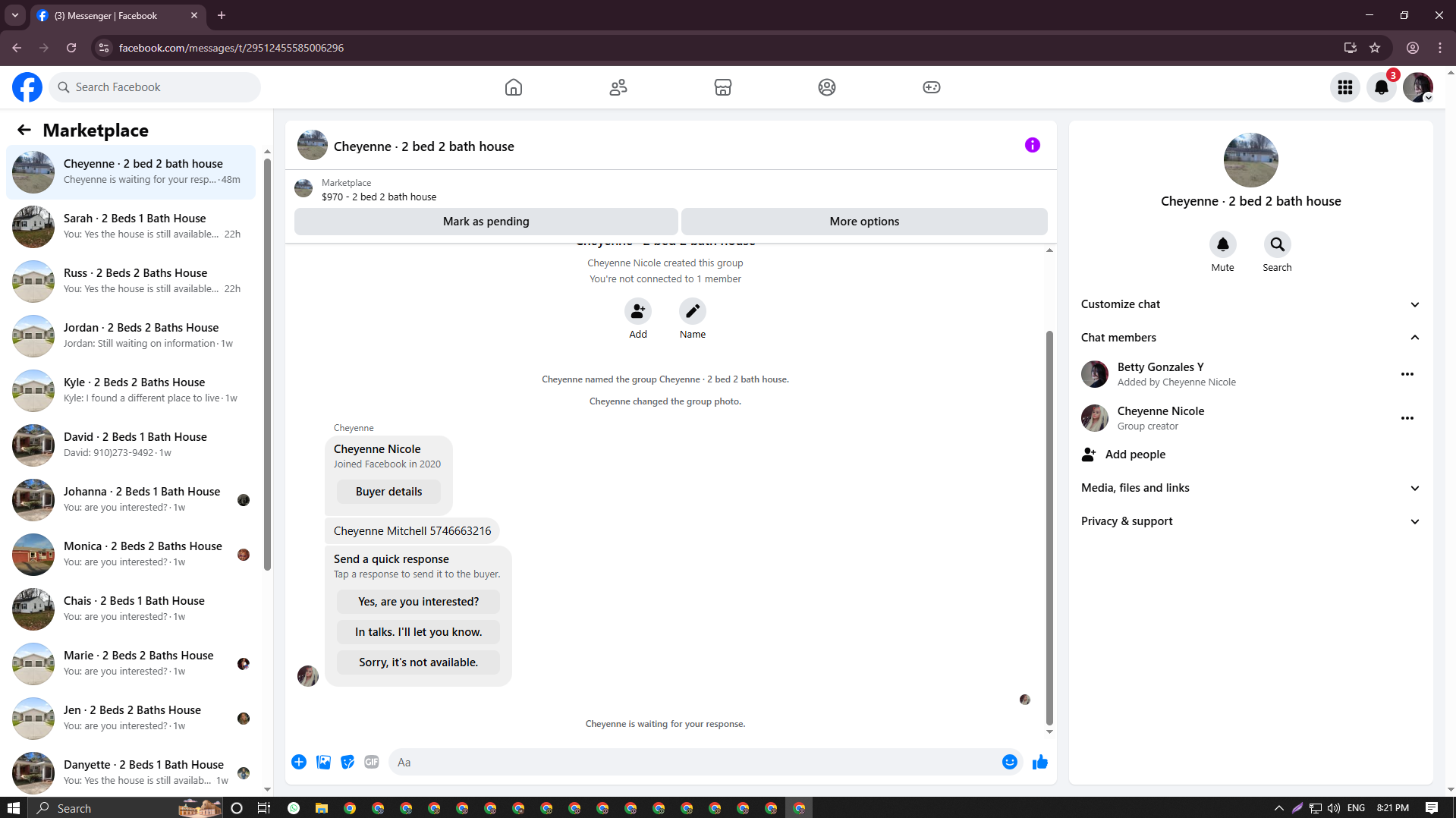Click Cheyenne Nicole group creator name
This screenshot has width=1456, height=818.
1161,411
